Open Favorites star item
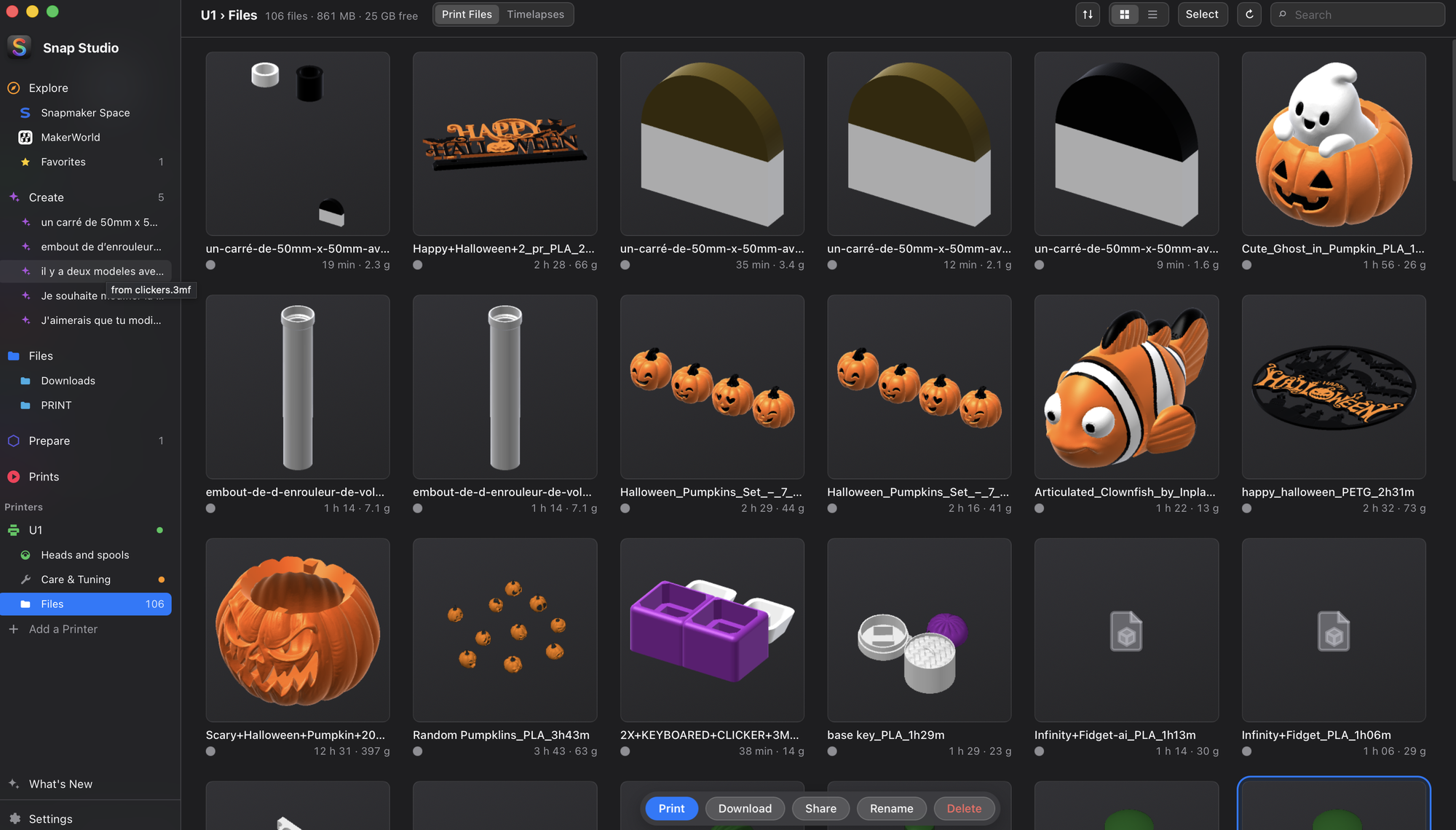This screenshot has height=830, width=1456. coord(85,162)
